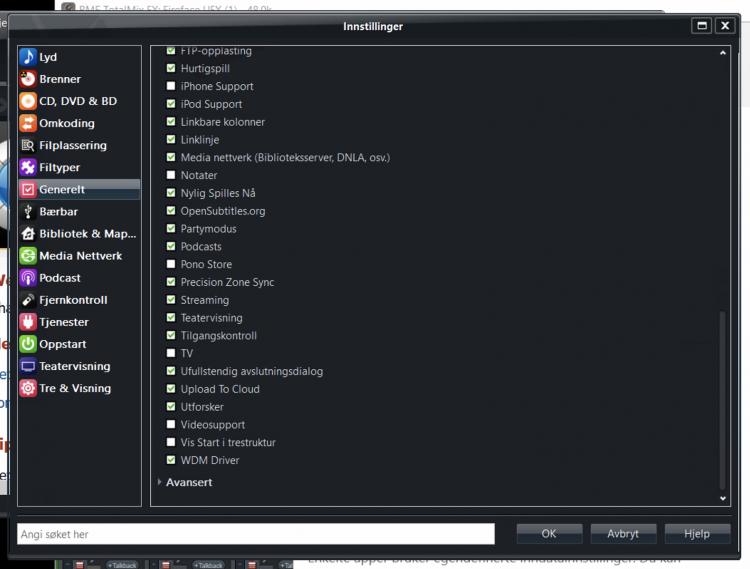Viewport: 750px width, 569px height.
Task: Toggle the Streaming checkbox
Action: pyautogui.click(x=171, y=300)
